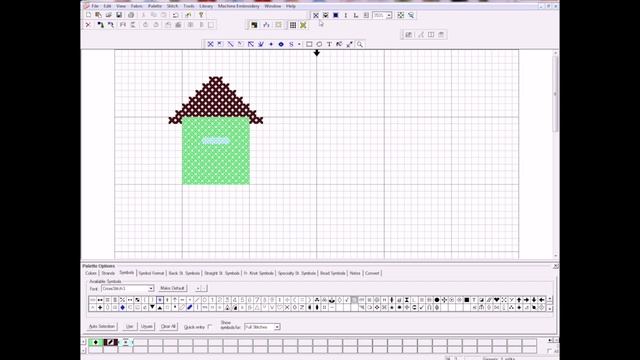Click the Use button
The height and width of the screenshot is (360, 640).
click(x=129, y=327)
